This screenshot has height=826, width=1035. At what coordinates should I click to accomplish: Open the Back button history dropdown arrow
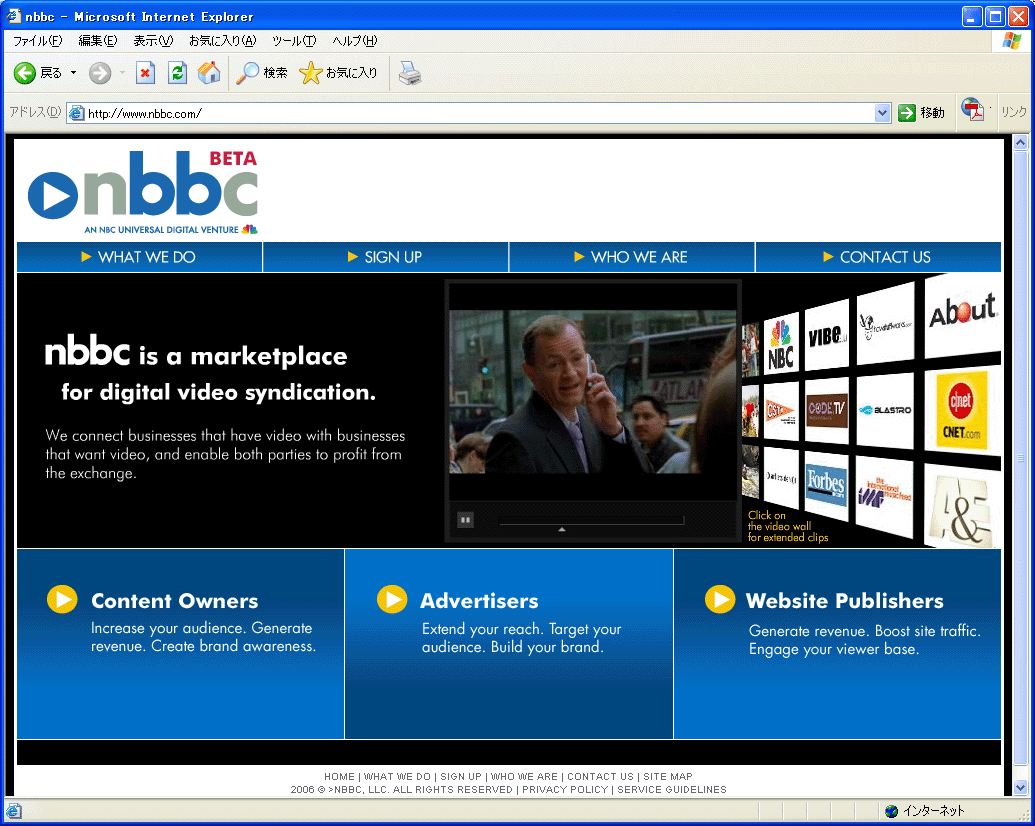click(x=73, y=73)
